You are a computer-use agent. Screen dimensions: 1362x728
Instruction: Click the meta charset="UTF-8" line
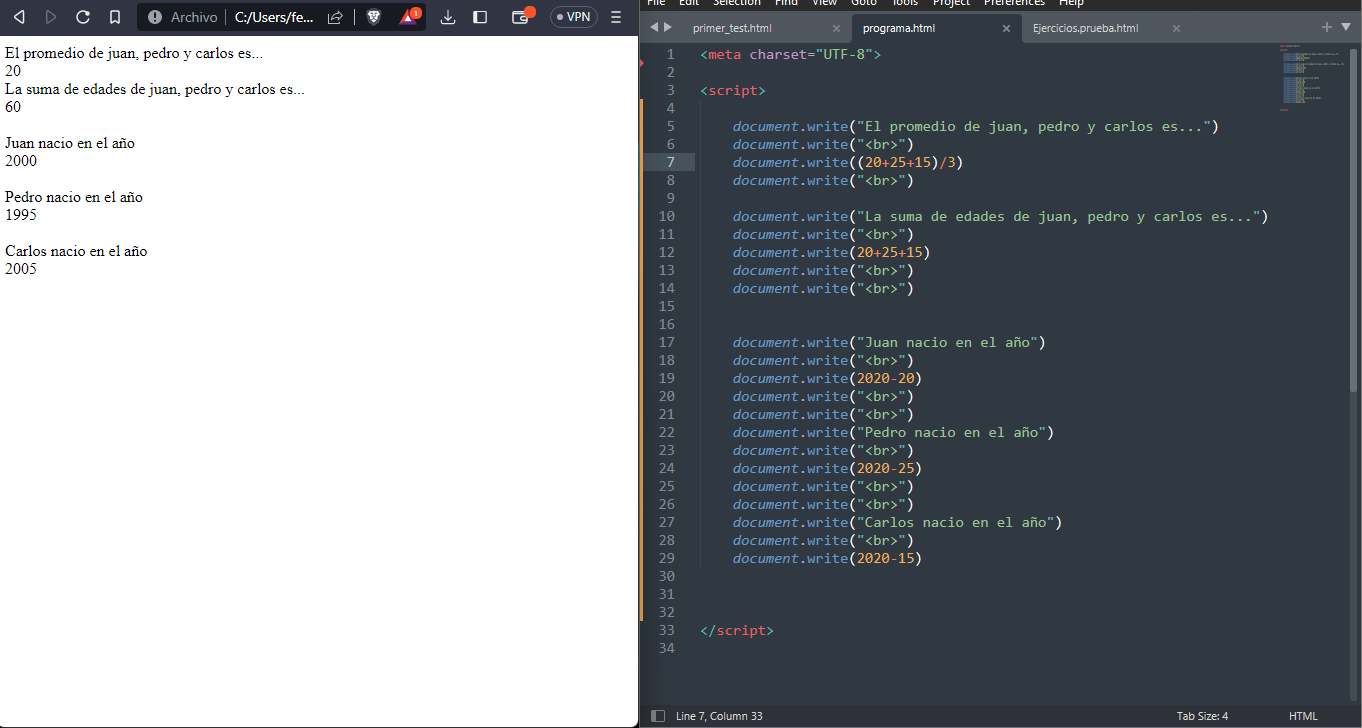(x=791, y=54)
